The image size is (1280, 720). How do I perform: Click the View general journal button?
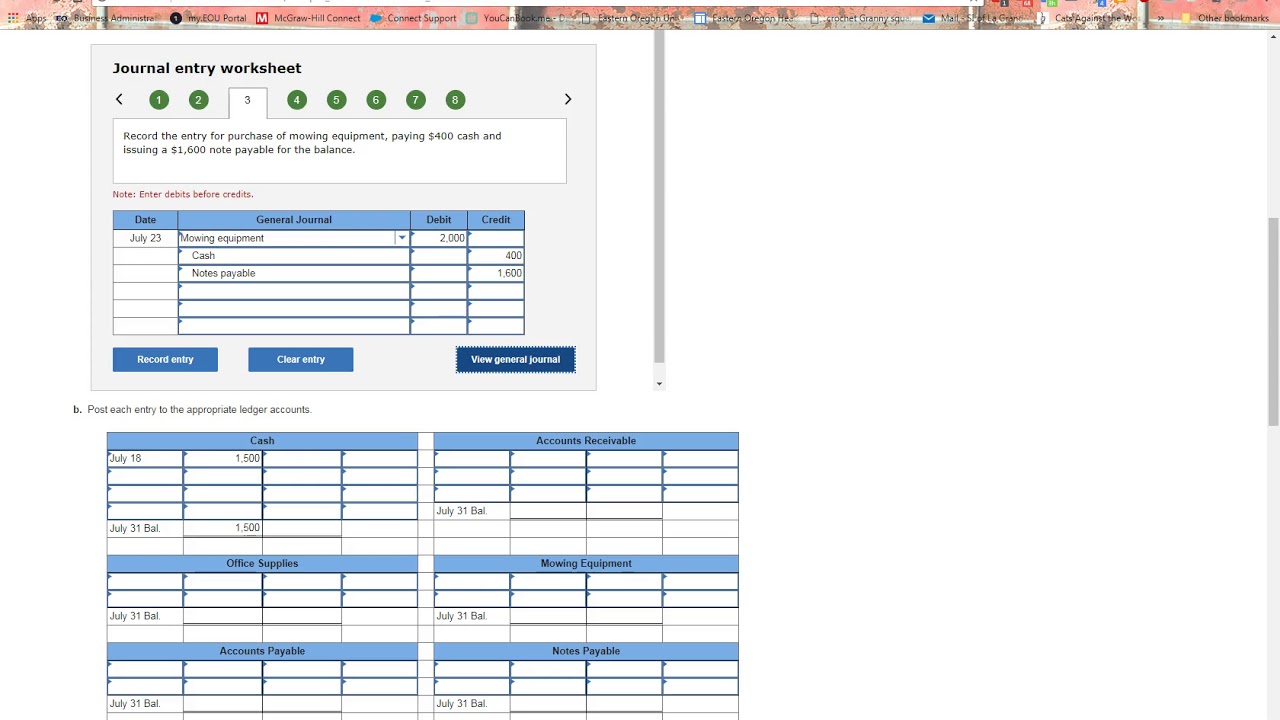[516, 360]
